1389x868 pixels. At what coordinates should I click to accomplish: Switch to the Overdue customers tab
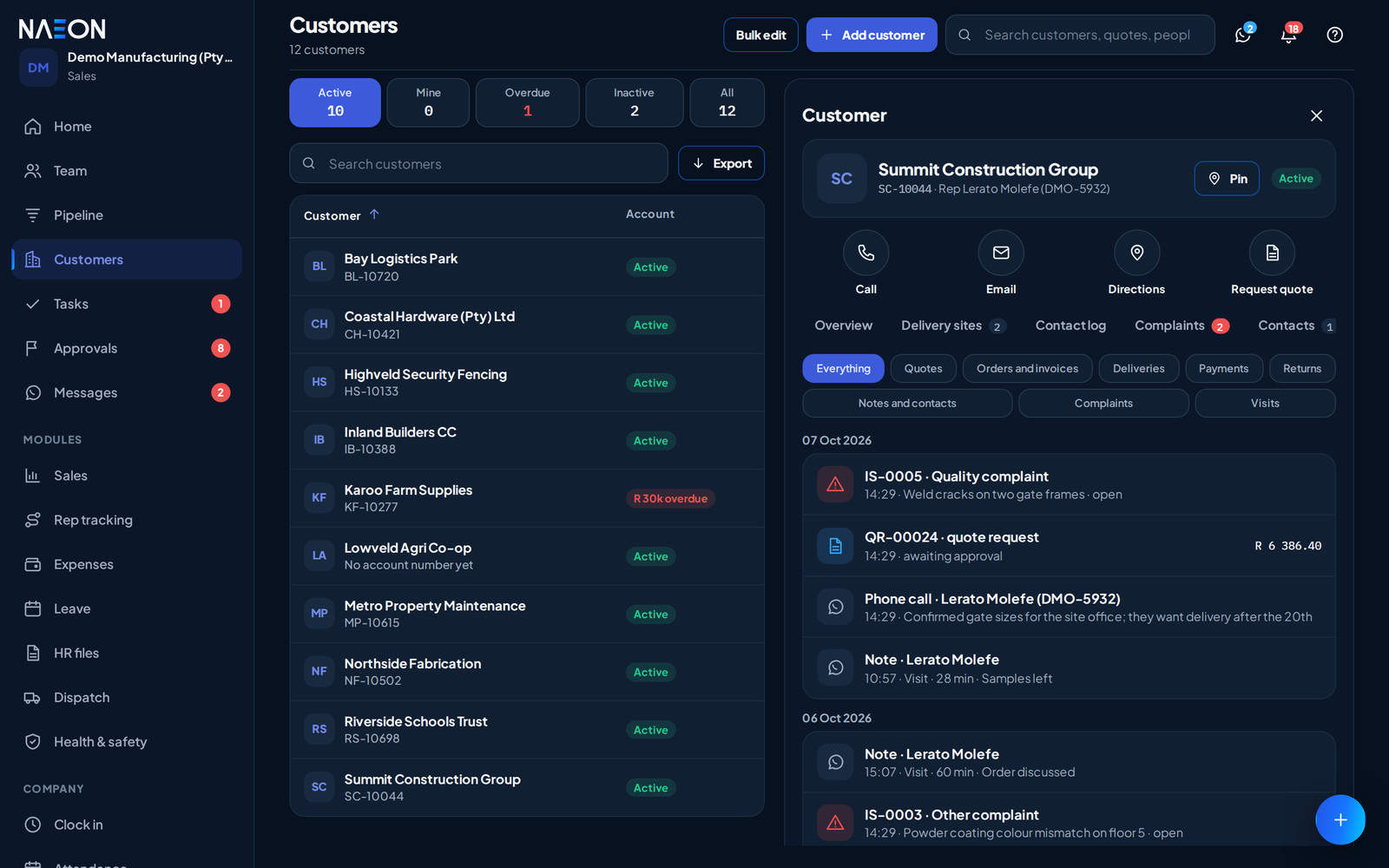tap(527, 102)
